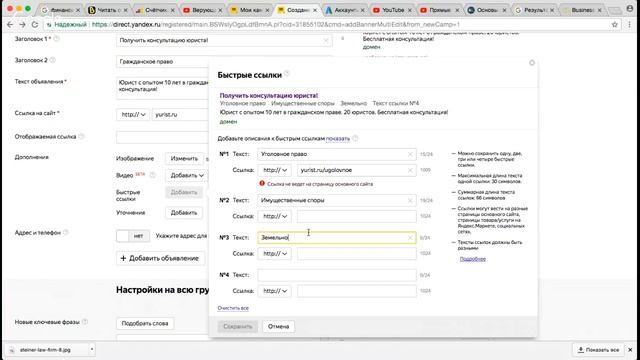Close the downloads bar with the X
Image resolution: width=640 pixels, height=360 pixels.
click(x=630, y=350)
